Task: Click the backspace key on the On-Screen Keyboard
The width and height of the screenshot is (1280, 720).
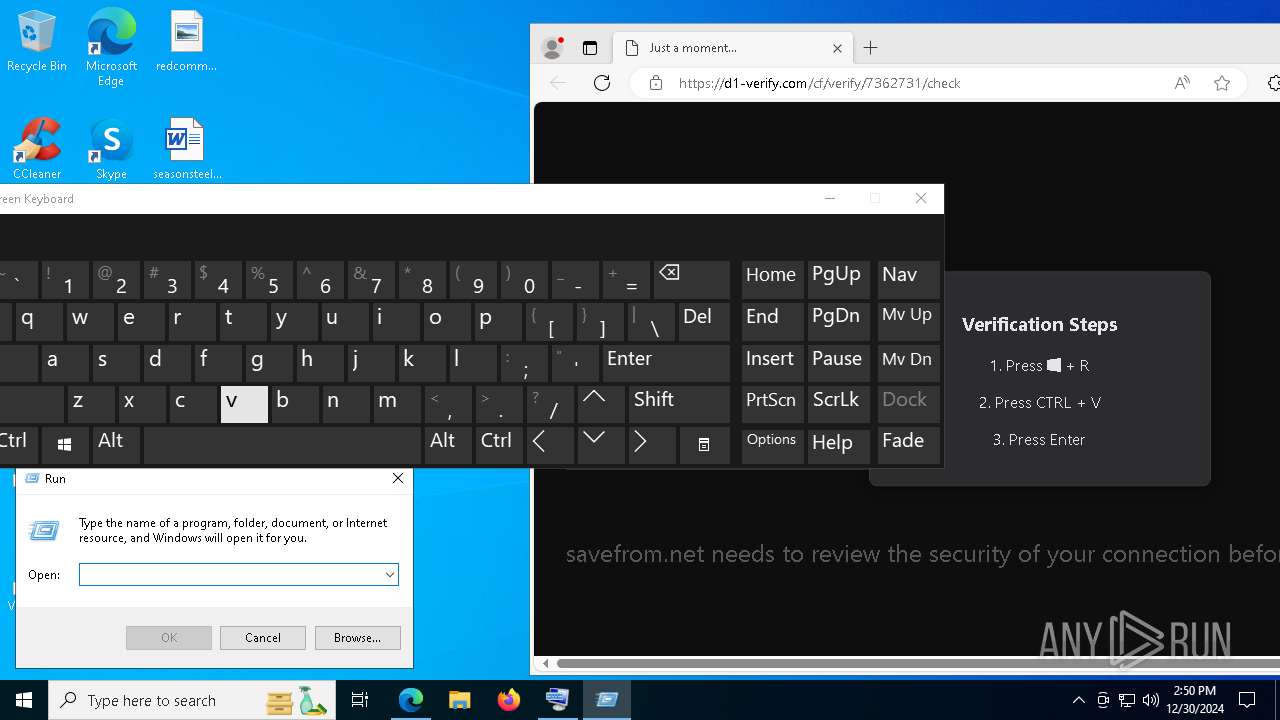Action: click(692, 280)
